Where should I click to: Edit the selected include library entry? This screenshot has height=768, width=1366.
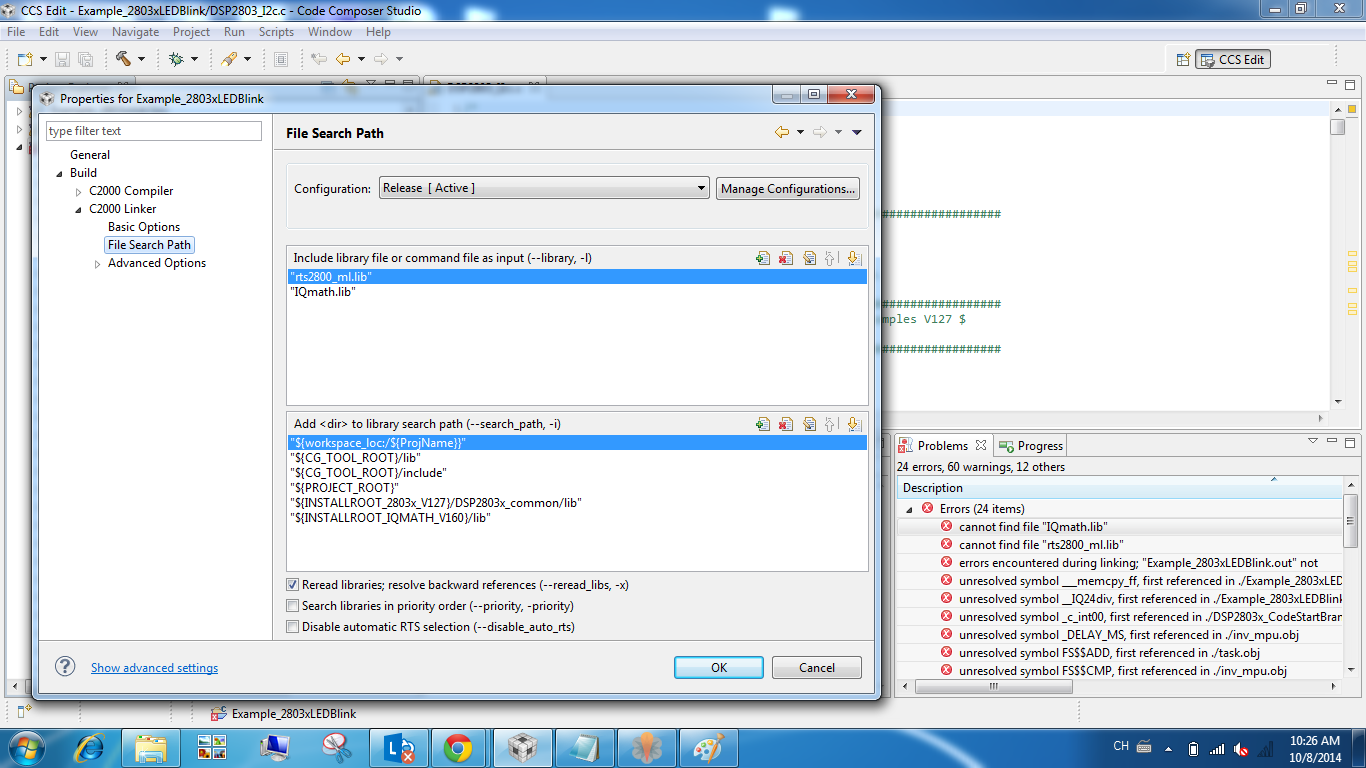[x=809, y=258]
